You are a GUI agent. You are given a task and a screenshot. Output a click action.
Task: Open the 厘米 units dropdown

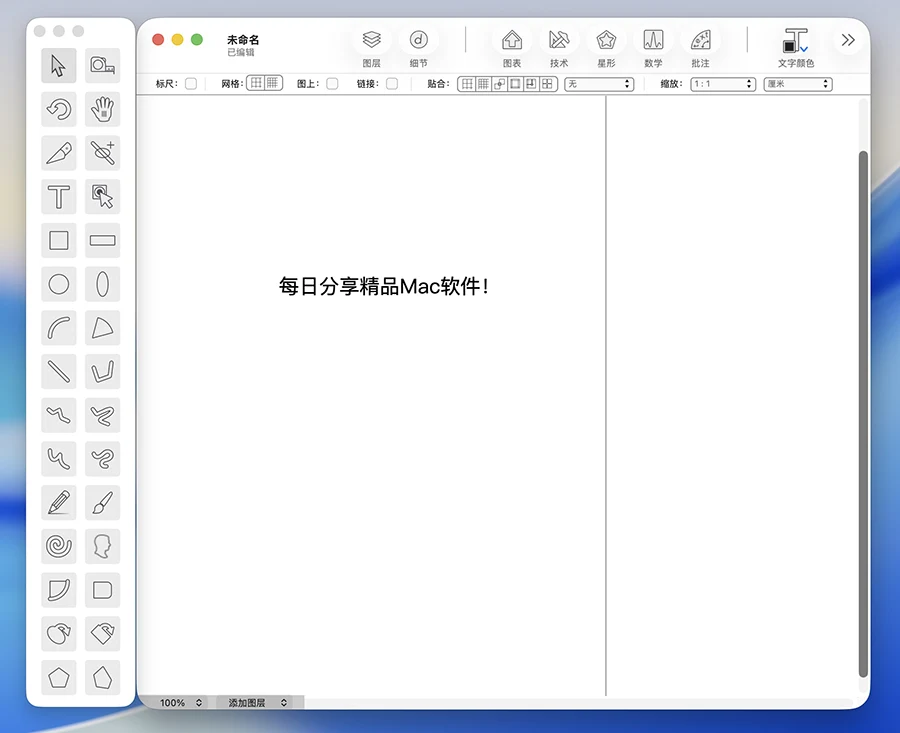pyautogui.click(x=797, y=84)
